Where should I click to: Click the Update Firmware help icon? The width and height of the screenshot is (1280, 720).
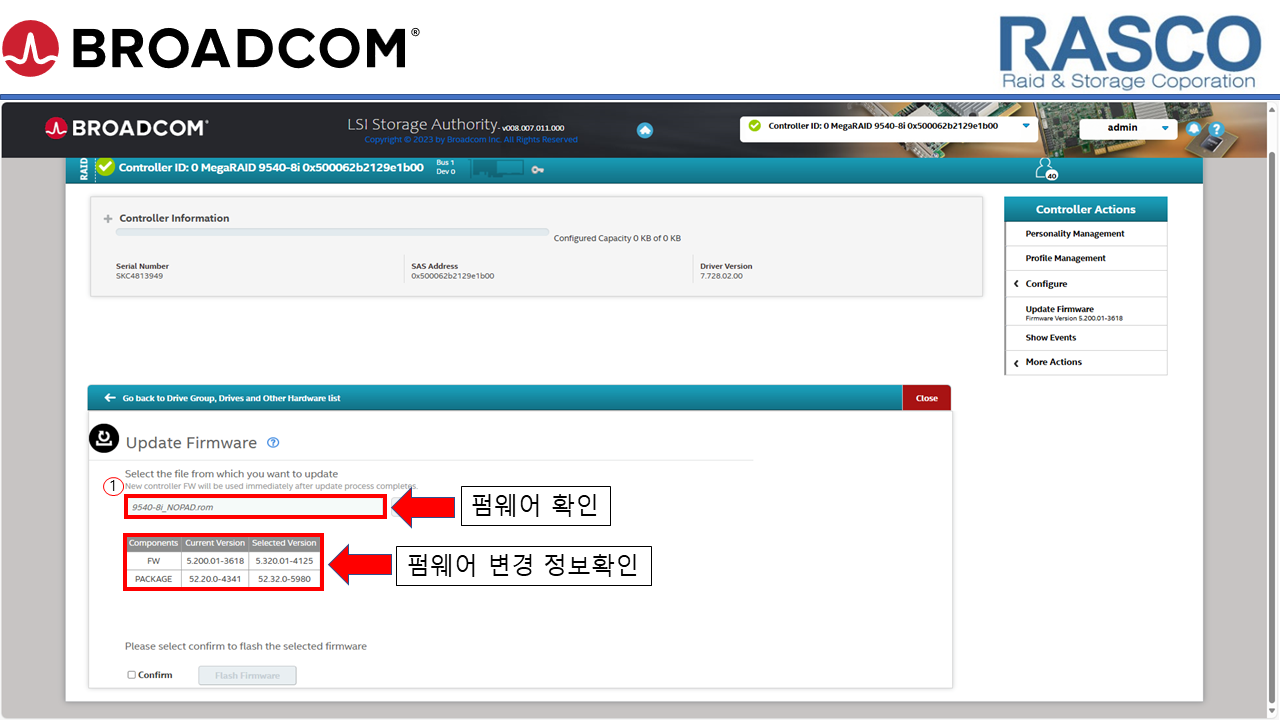pos(273,443)
